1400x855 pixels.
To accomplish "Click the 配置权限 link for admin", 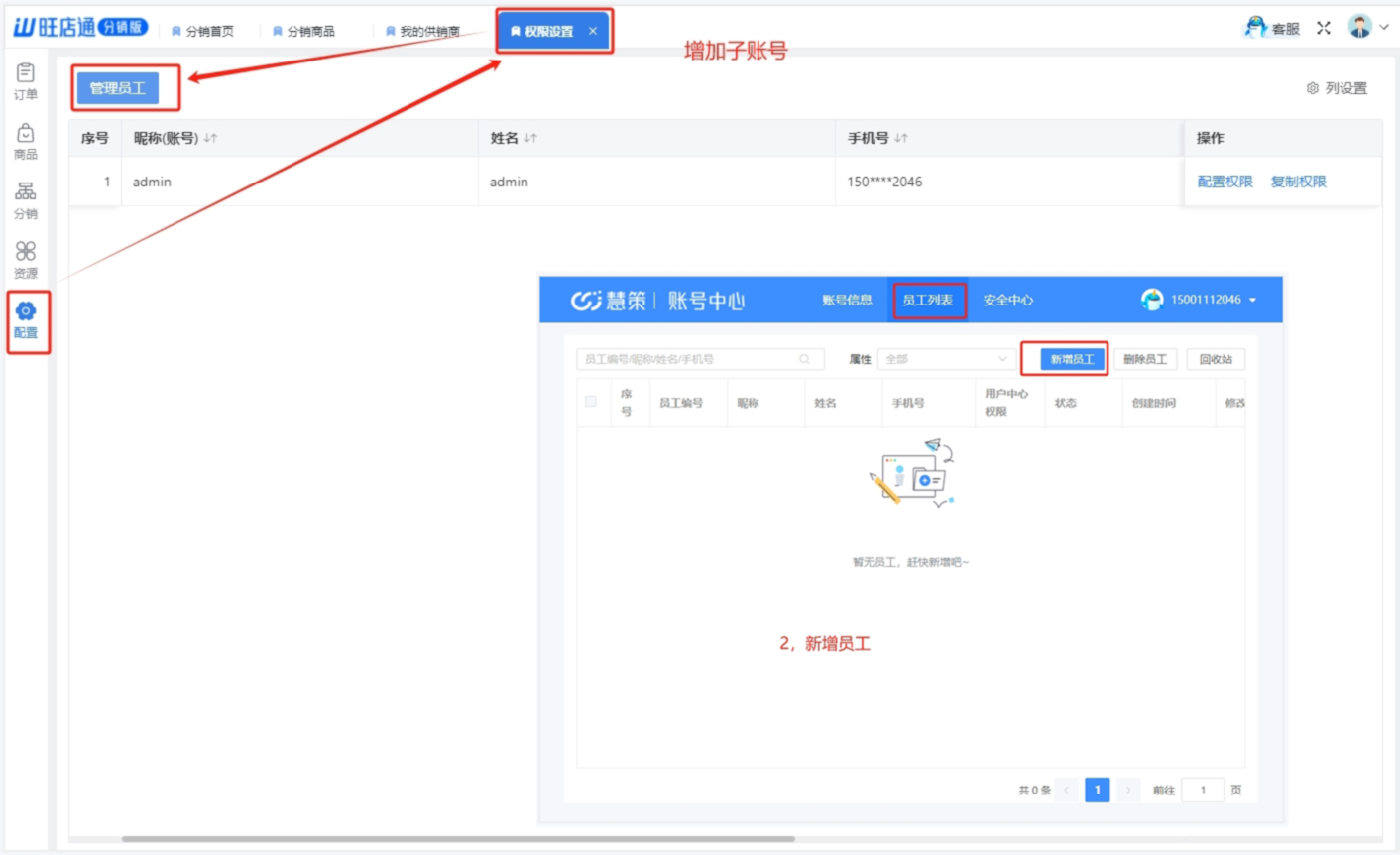I will (1225, 182).
